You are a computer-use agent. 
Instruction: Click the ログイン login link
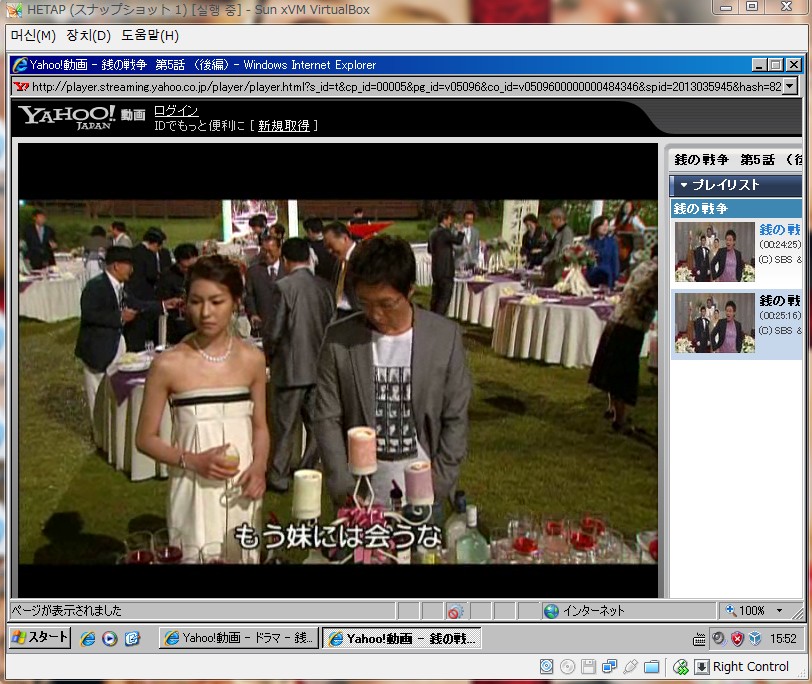[176, 110]
